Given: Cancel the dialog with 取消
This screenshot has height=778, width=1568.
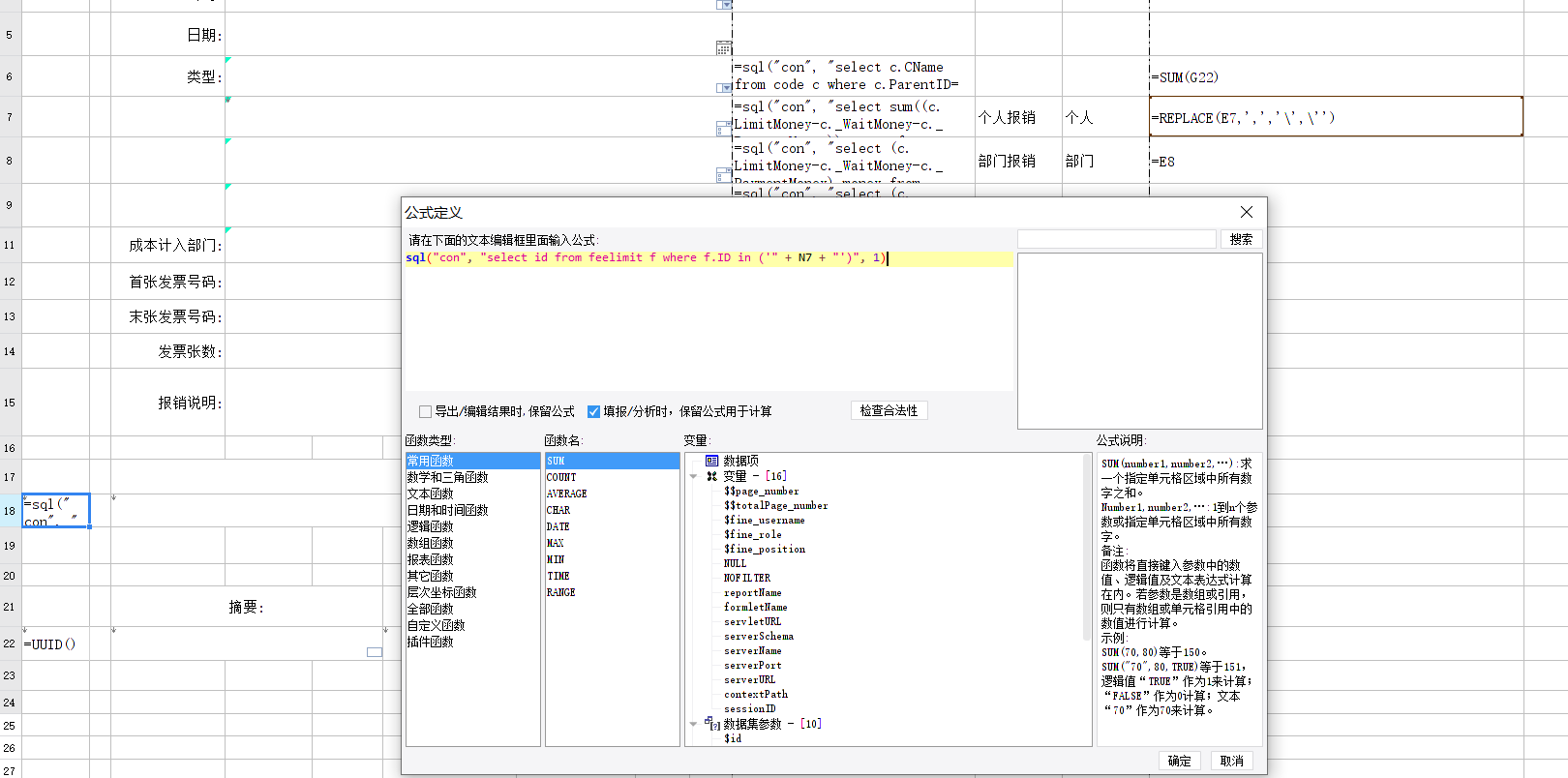Looking at the screenshot, I should 1232,761.
